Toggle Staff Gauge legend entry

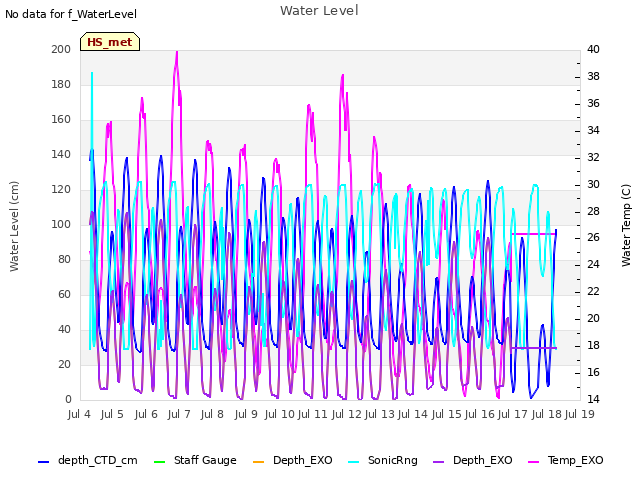pos(195,461)
